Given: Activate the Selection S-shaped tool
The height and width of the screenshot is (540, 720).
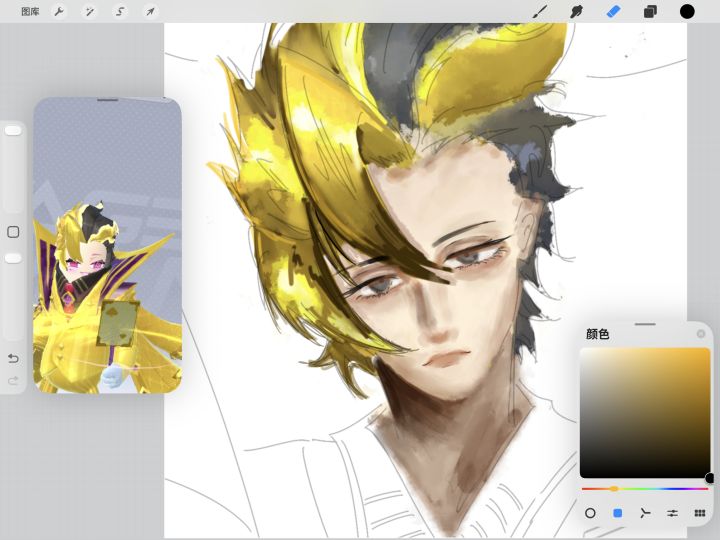Looking at the screenshot, I should click(120, 12).
